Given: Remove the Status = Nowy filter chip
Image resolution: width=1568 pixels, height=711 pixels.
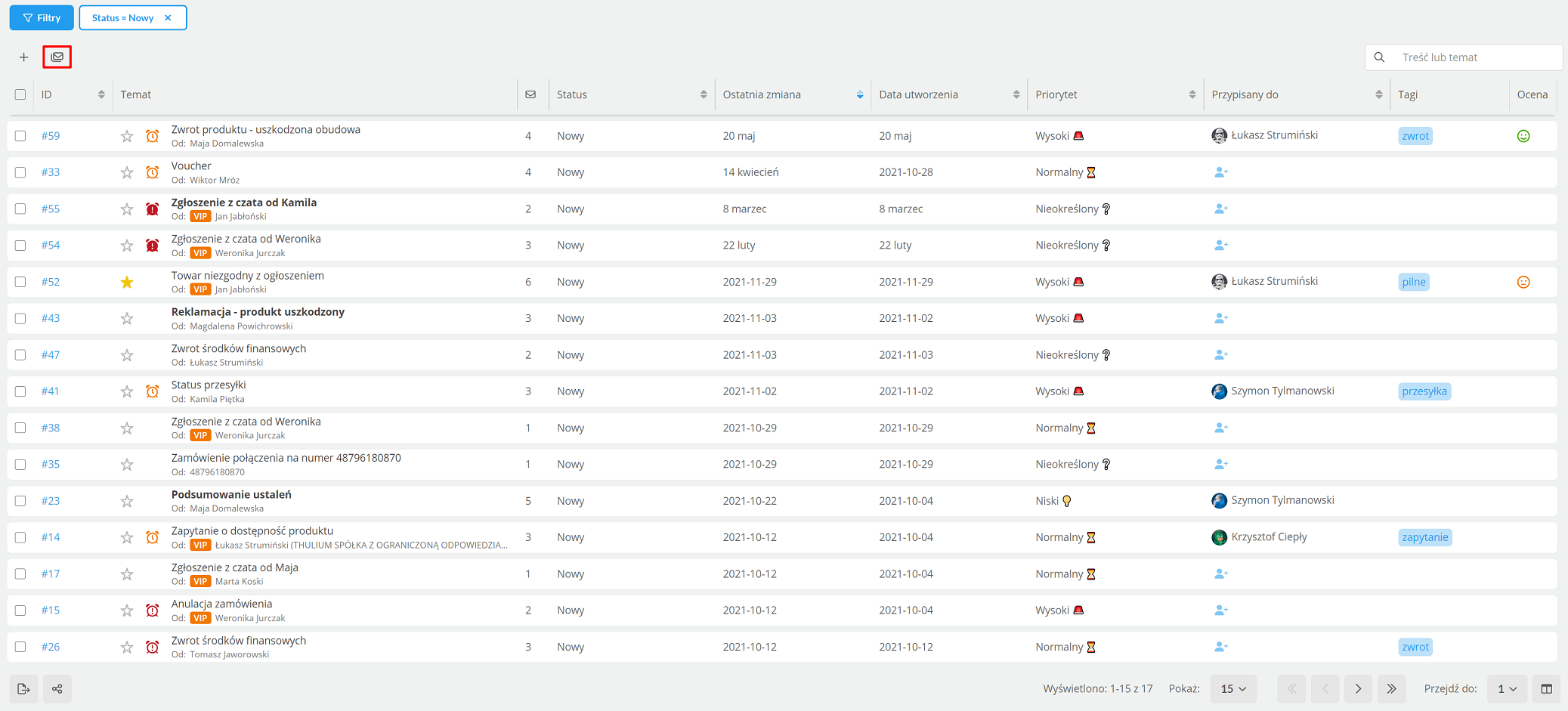Looking at the screenshot, I should 168,18.
